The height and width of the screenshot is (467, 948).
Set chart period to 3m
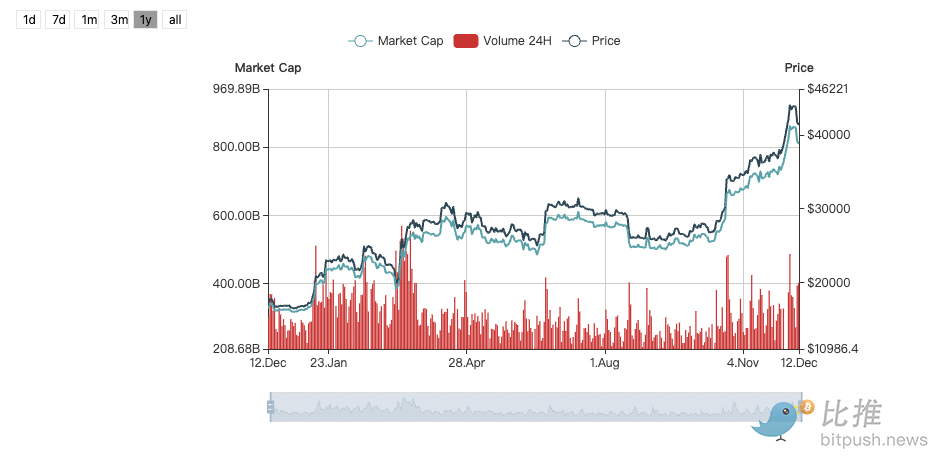(118, 19)
